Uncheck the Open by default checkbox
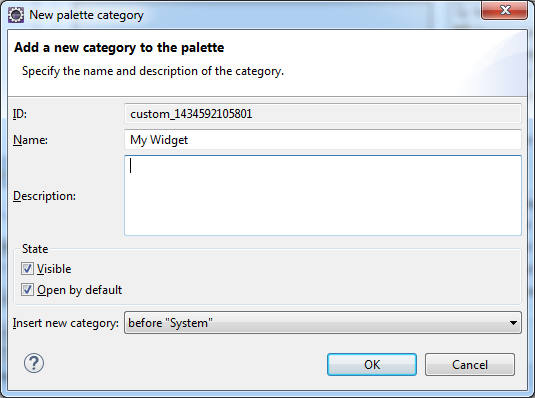 [x=27, y=290]
